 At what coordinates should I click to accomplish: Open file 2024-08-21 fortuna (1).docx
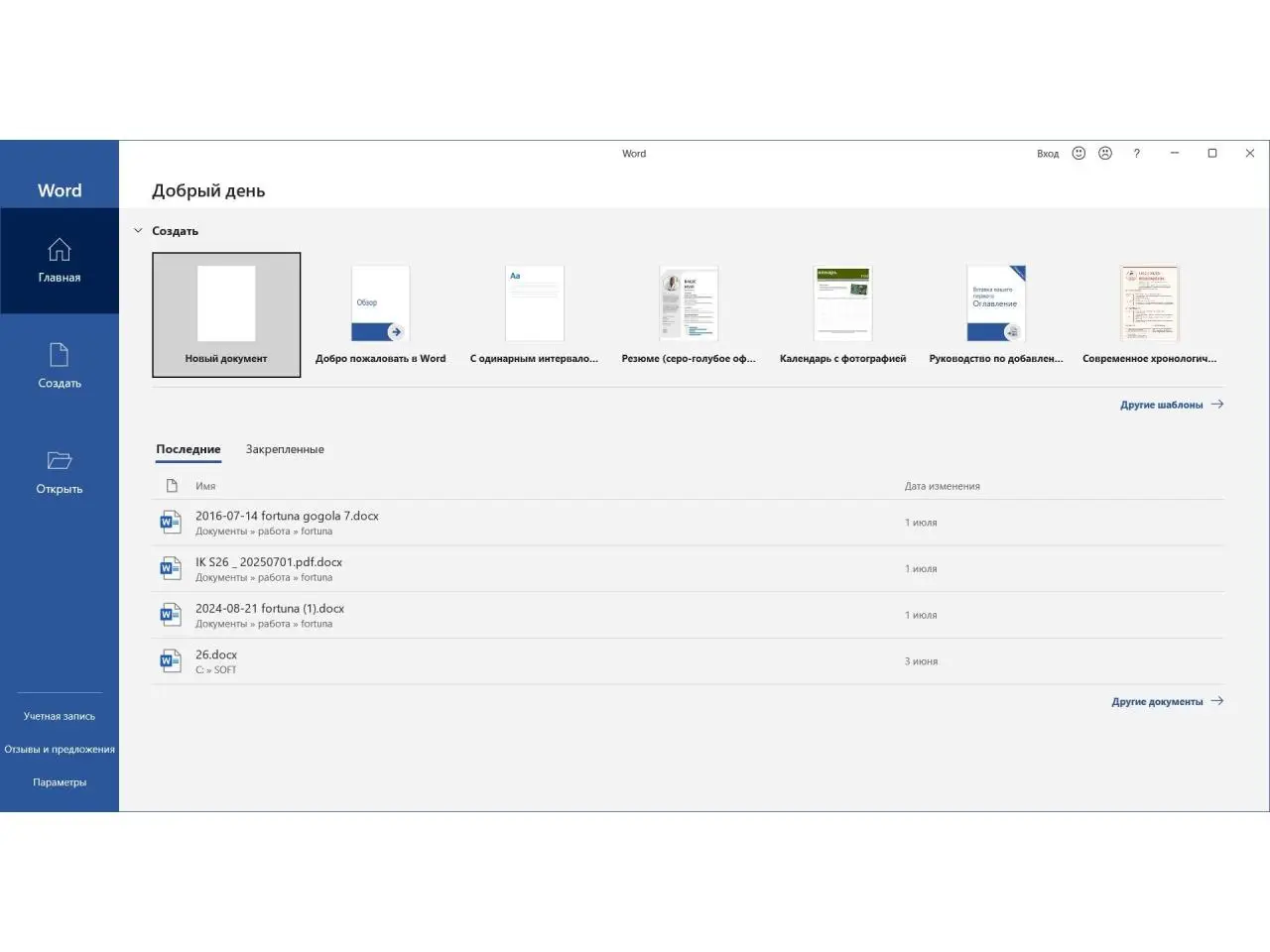689,615
